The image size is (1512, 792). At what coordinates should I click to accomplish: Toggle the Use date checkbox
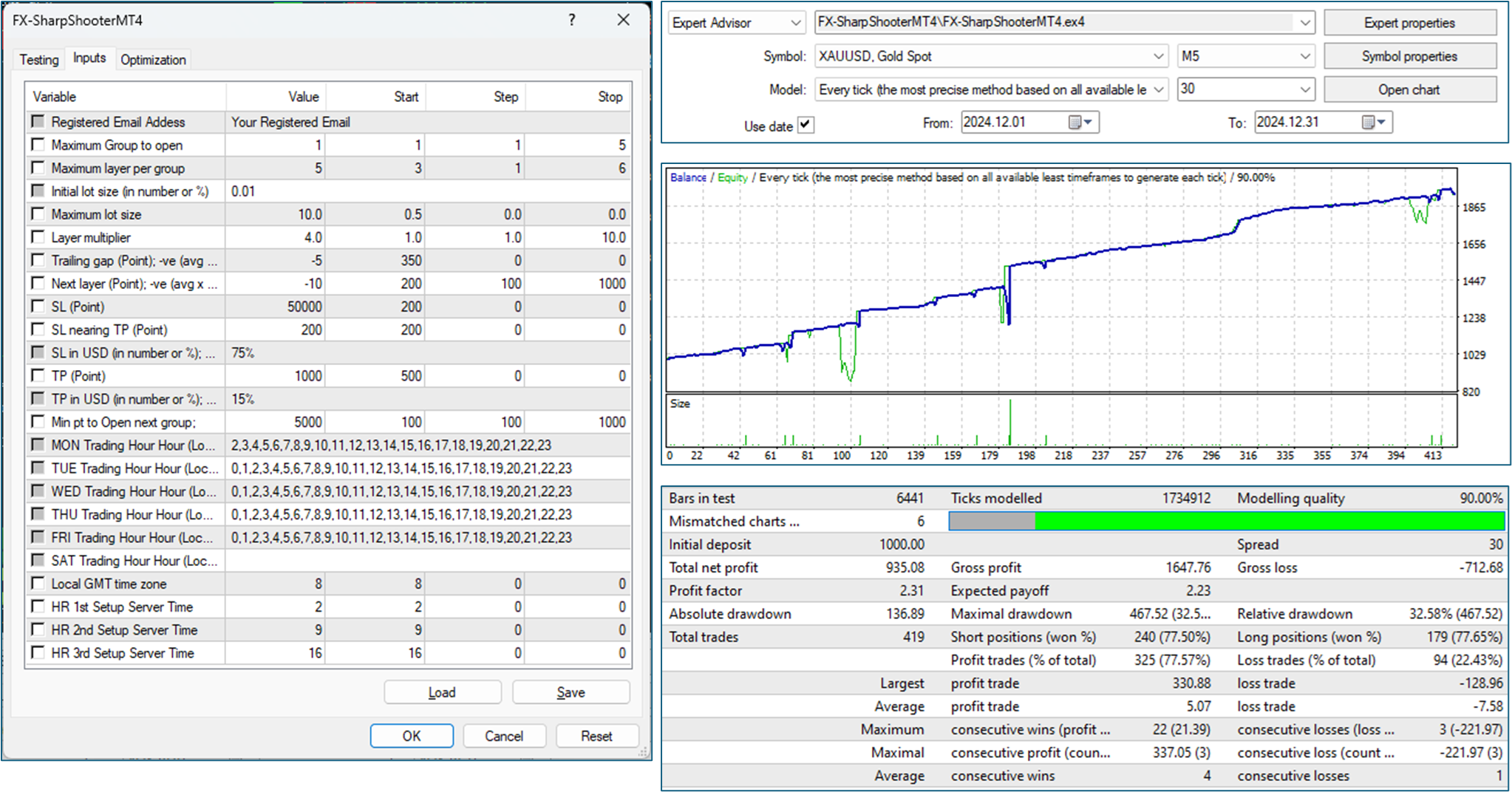point(806,125)
